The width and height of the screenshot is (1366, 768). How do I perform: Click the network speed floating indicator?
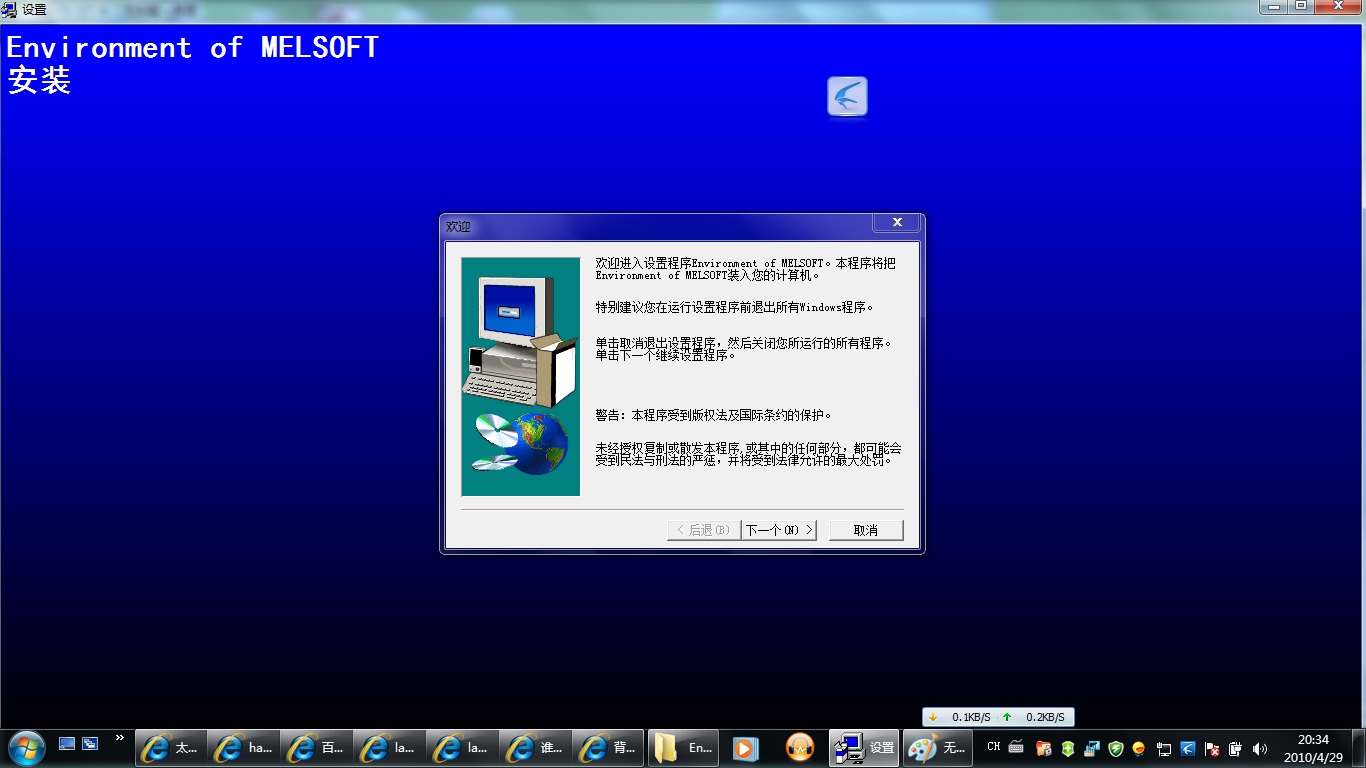pyautogui.click(x=997, y=717)
